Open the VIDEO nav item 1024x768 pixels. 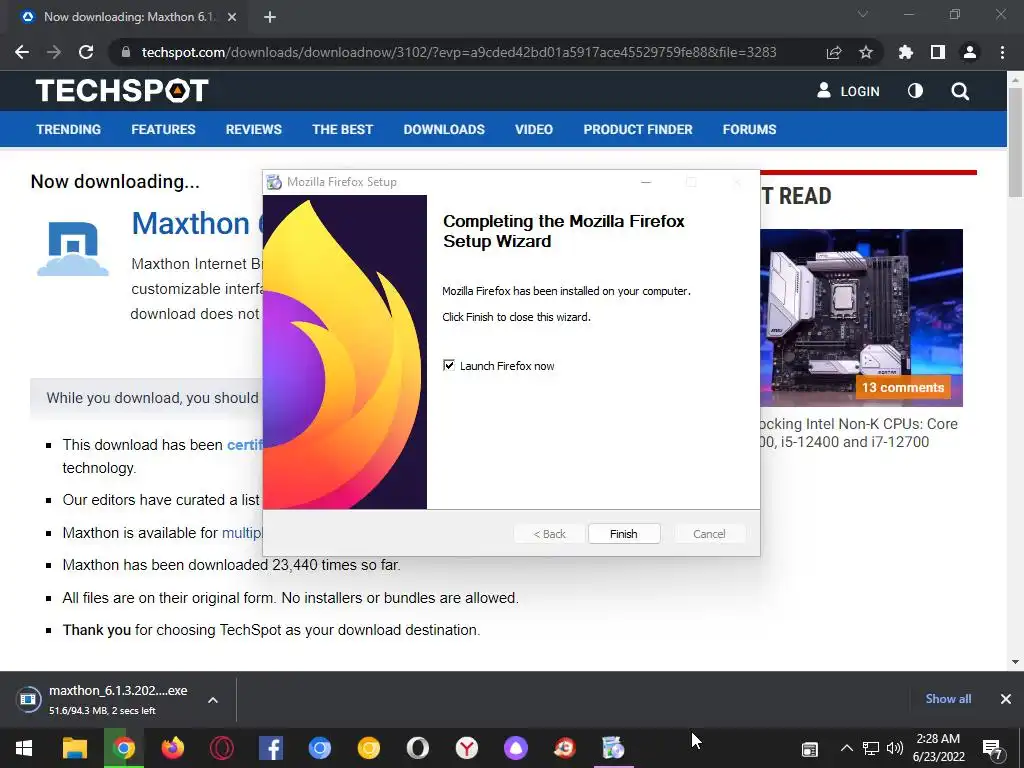534,129
